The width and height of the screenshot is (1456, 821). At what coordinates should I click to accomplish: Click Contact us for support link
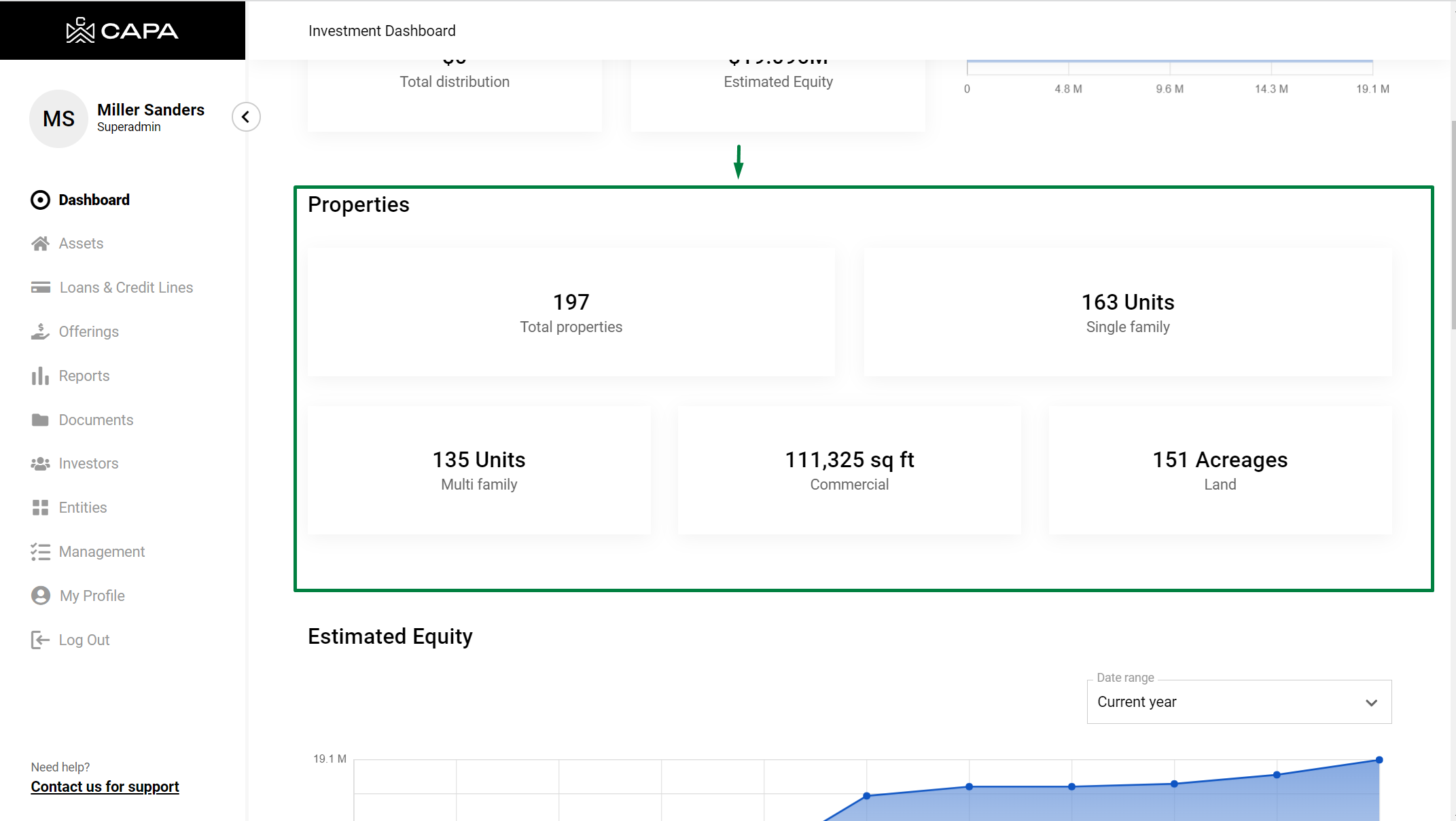(x=105, y=787)
